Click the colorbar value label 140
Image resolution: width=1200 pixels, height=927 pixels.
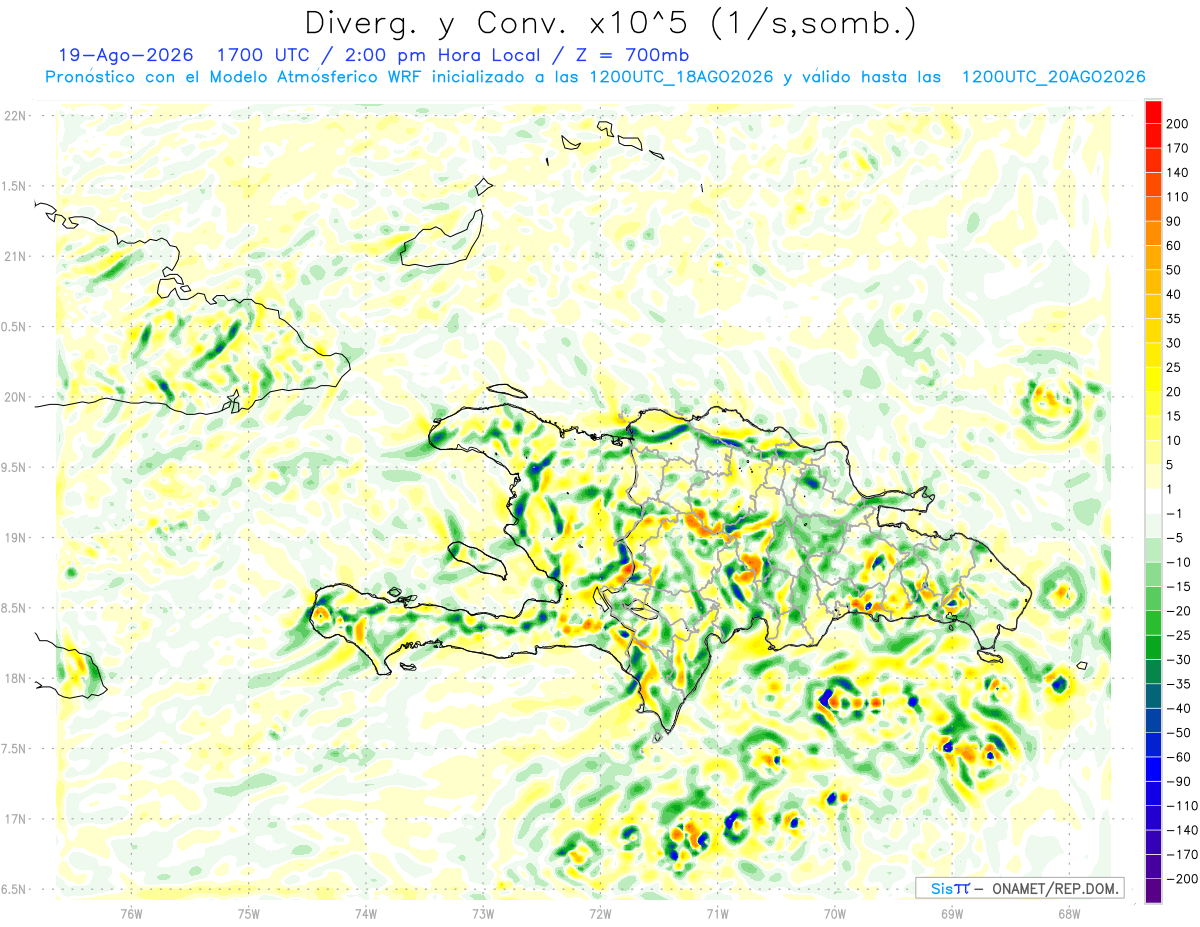click(x=1178, y=172)
